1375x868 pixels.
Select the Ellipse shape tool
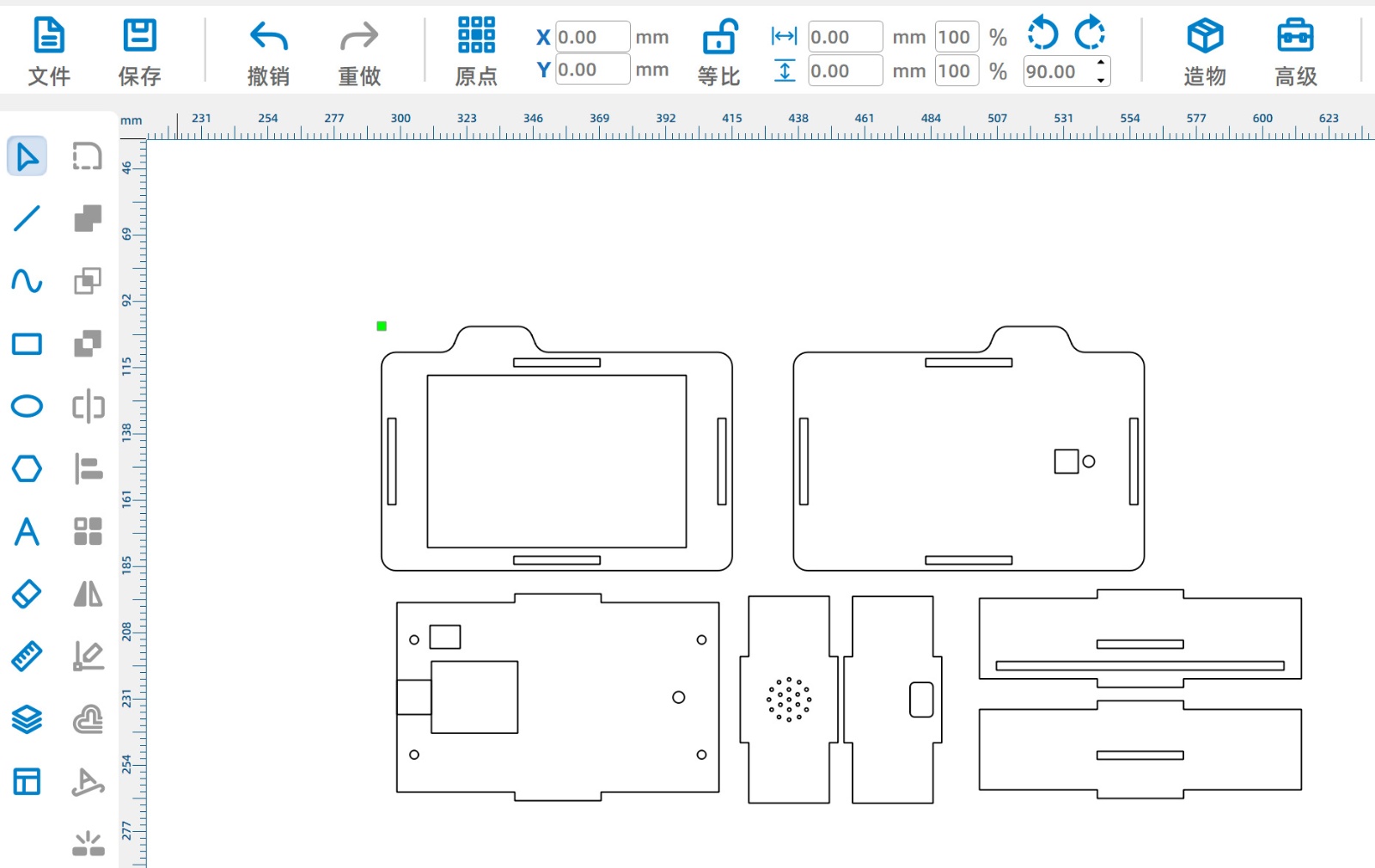pyautogui.click(x=27, y=406)
